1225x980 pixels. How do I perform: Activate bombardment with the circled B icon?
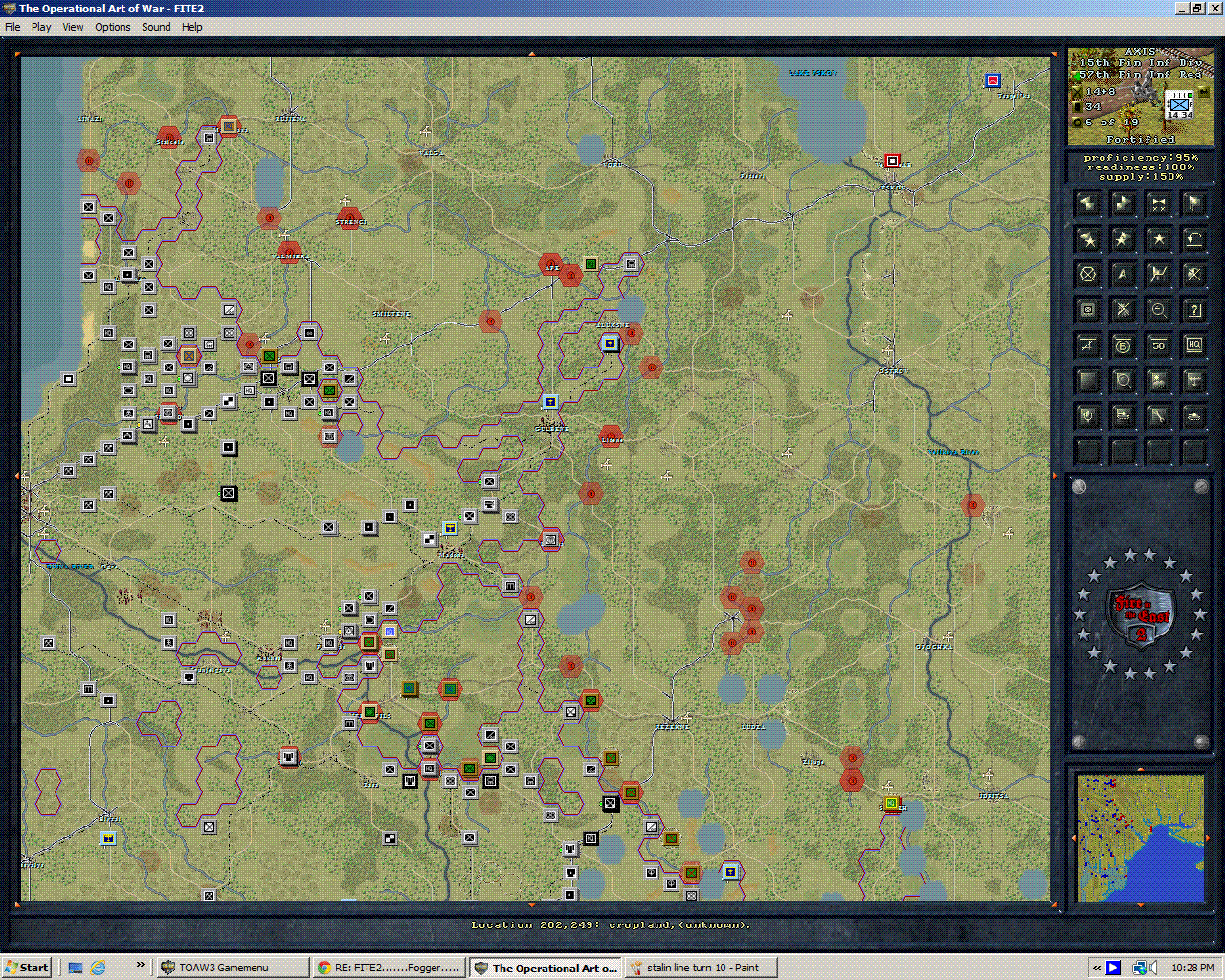[x=1123, y=345]
